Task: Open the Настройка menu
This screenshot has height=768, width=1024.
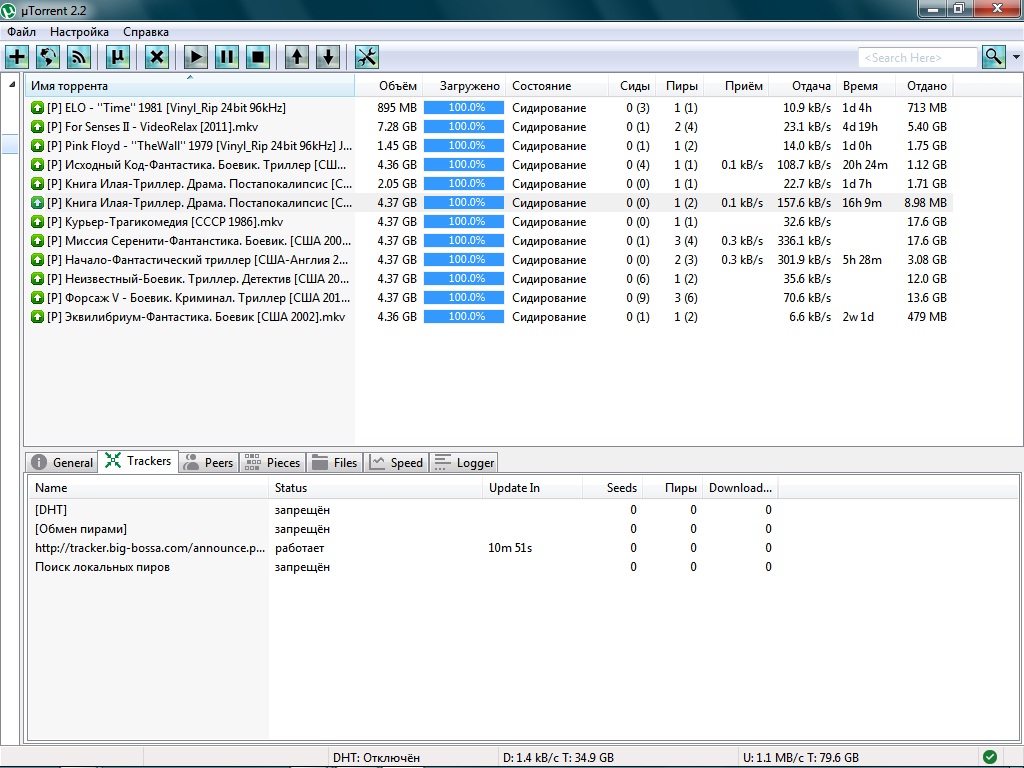Action: tap(79, 31)
